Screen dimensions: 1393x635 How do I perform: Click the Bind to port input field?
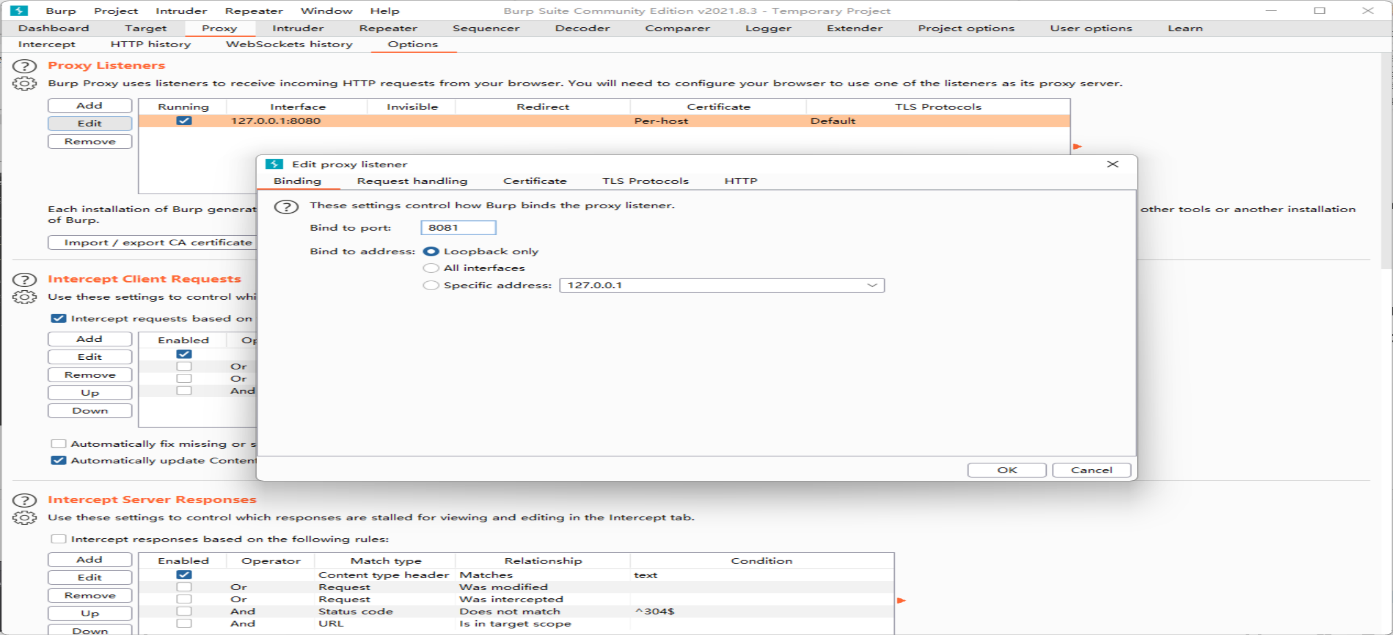[x=459, y=228]
